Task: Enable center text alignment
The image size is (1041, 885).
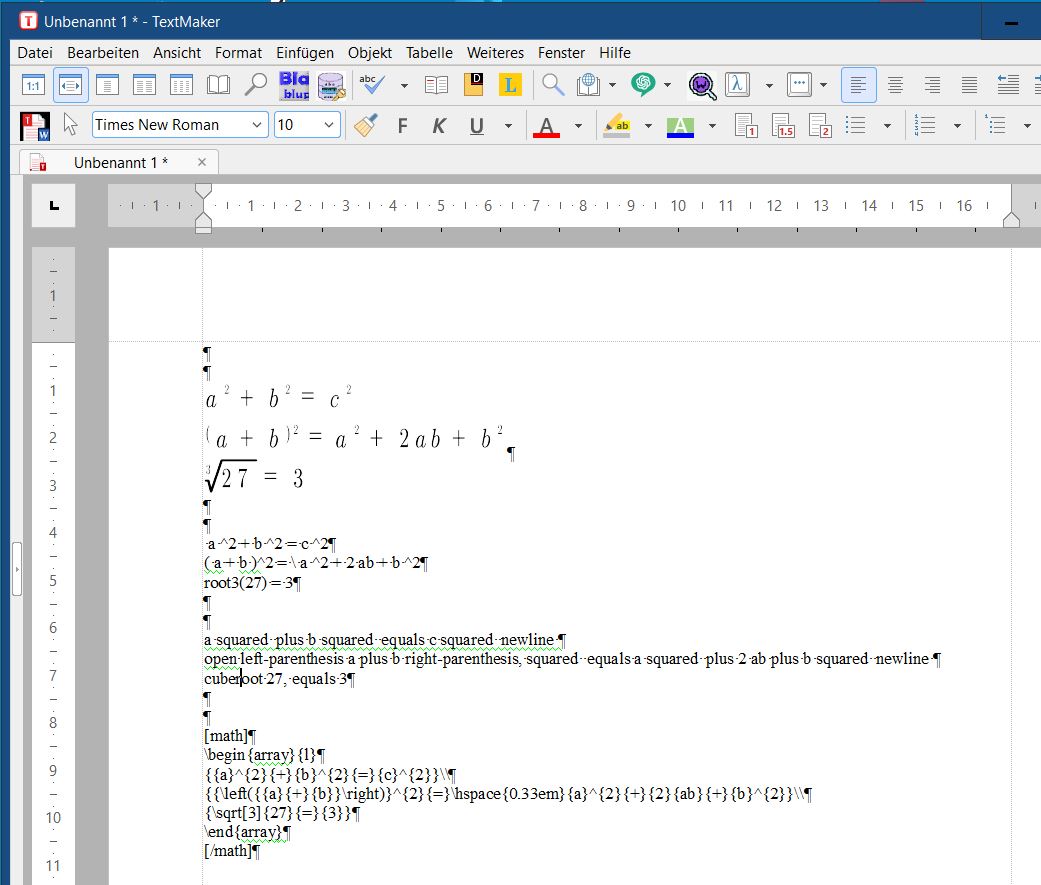Action: click(896, 86)
